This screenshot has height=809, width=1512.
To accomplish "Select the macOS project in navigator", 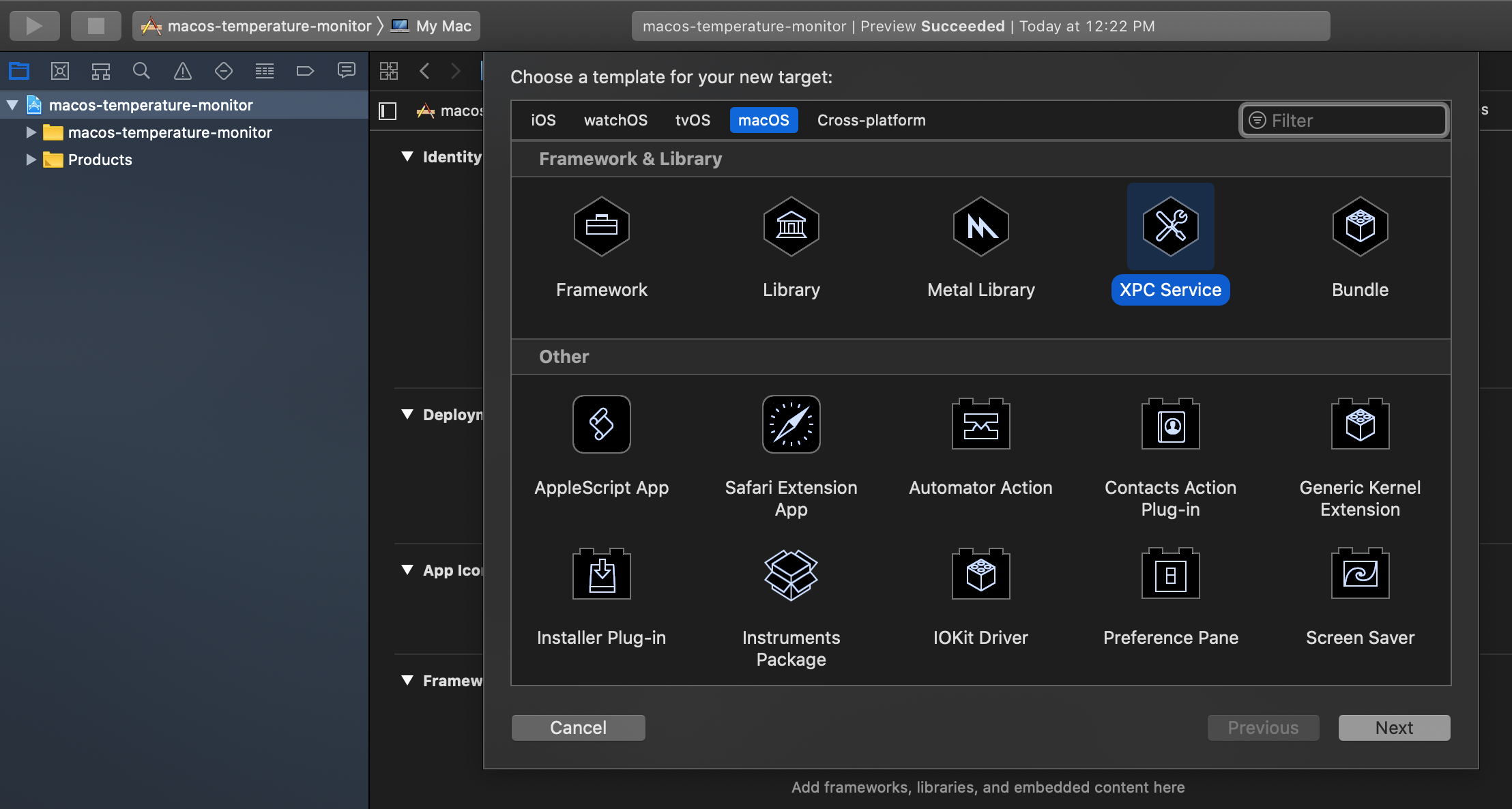I will (x=151, y=103).
